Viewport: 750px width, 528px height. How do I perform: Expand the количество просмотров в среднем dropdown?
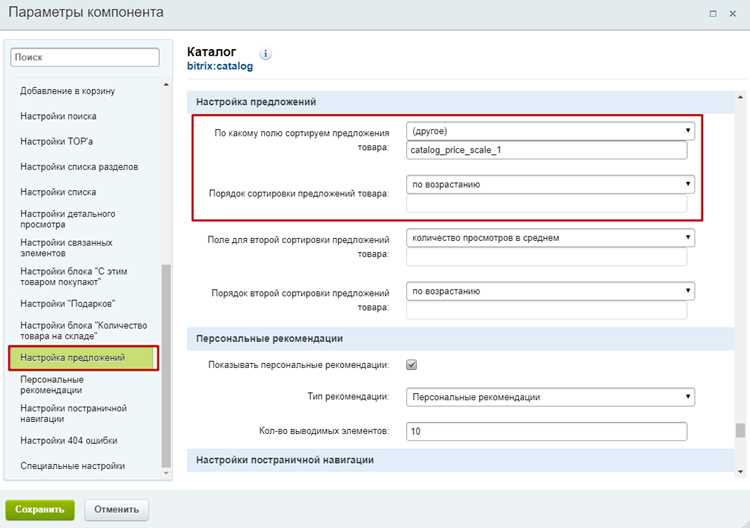coord(550,238)
